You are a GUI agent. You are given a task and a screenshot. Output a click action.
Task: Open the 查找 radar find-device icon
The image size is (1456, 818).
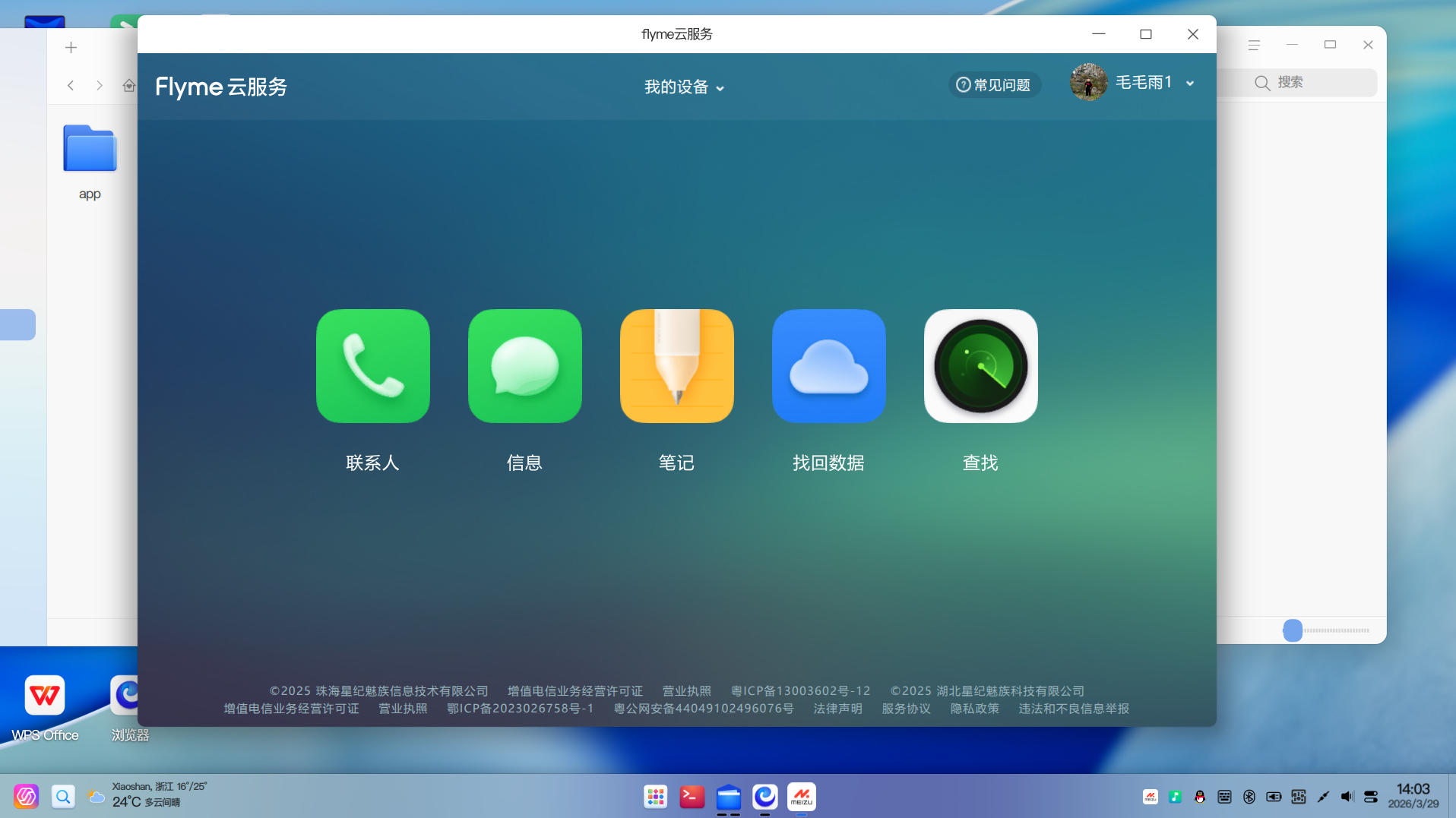[x=980, y=366]
